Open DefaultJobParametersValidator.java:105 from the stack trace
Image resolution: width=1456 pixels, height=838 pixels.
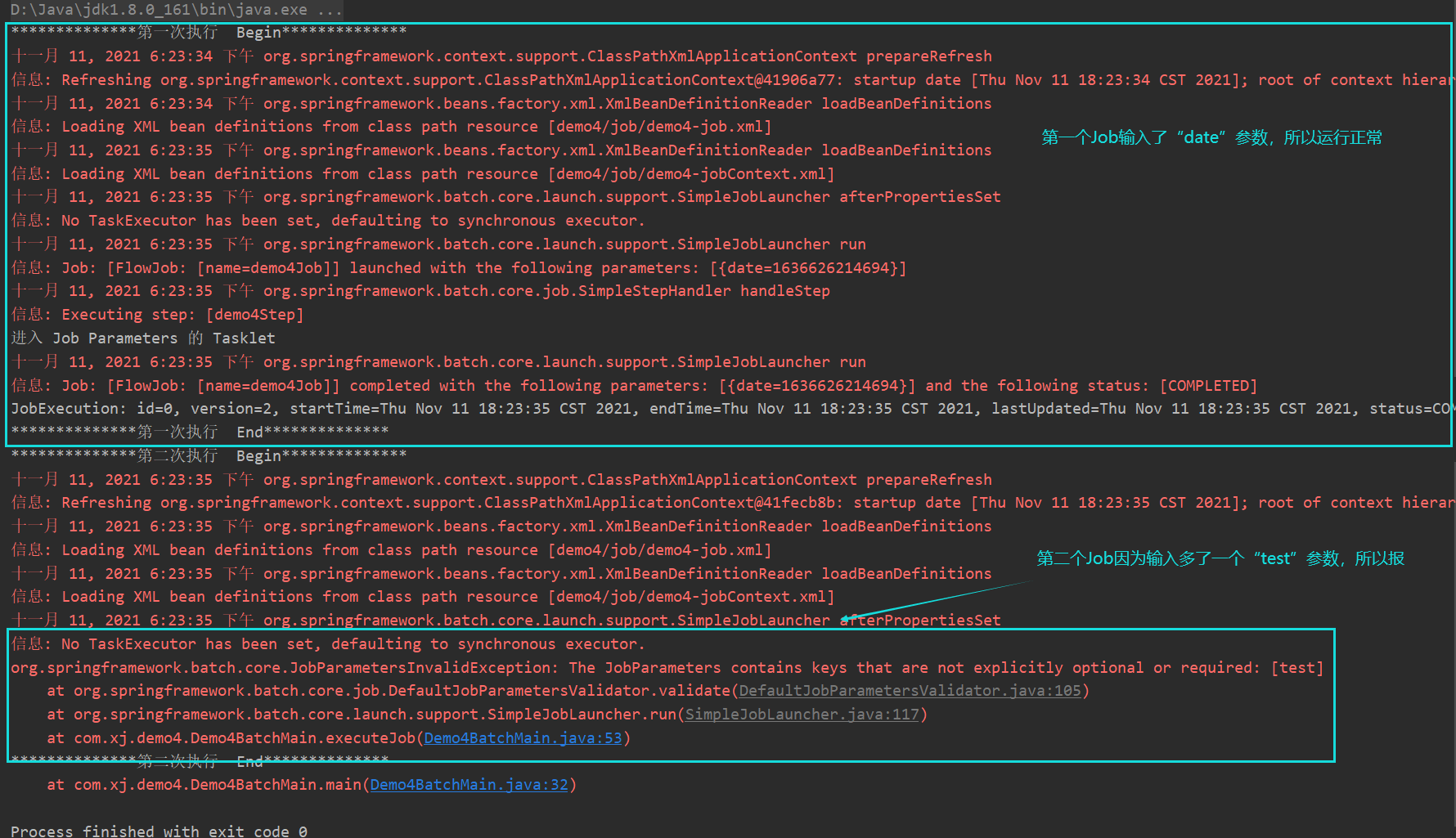point(909,690)
